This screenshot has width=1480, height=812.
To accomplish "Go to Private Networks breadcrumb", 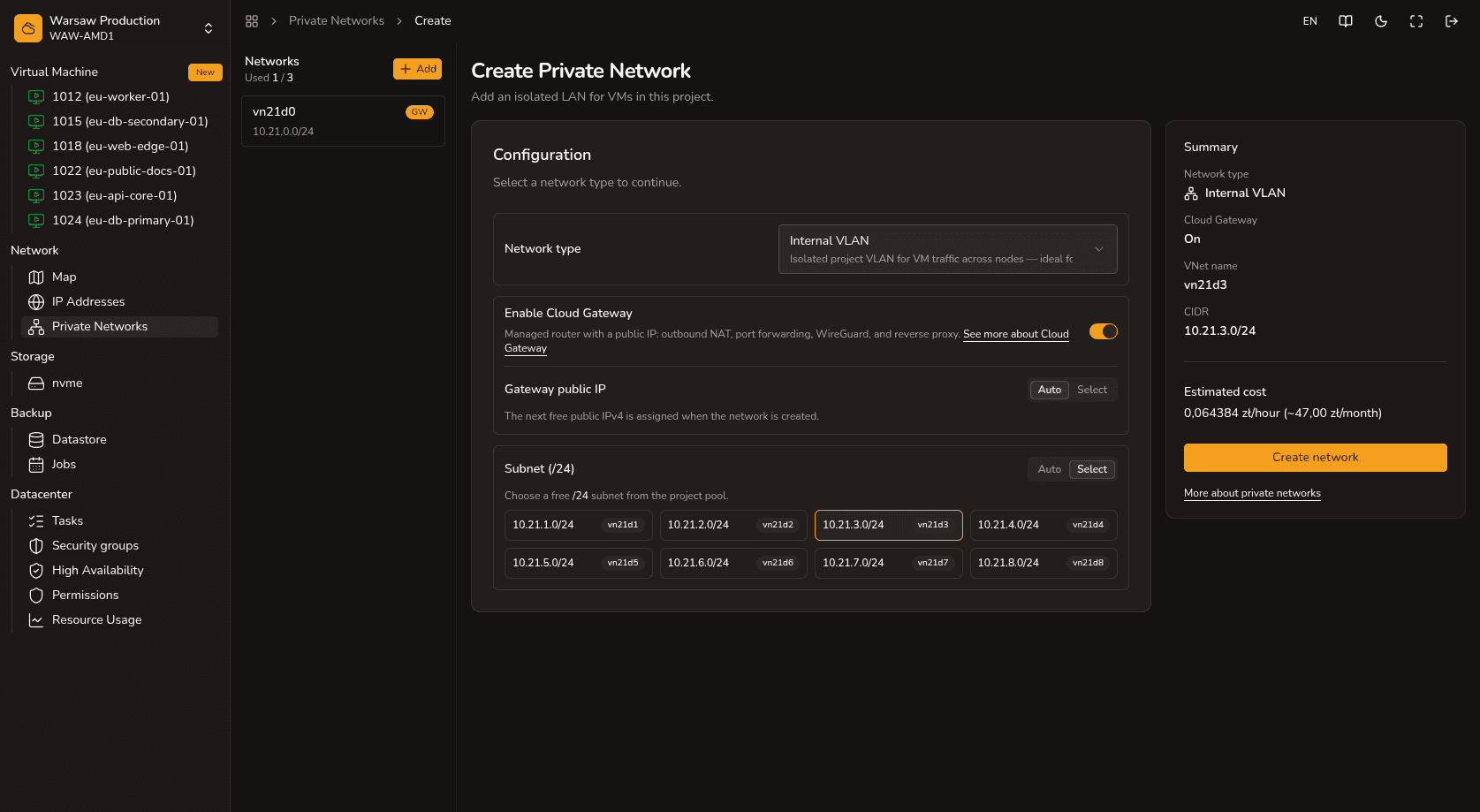I will [337, 21].
